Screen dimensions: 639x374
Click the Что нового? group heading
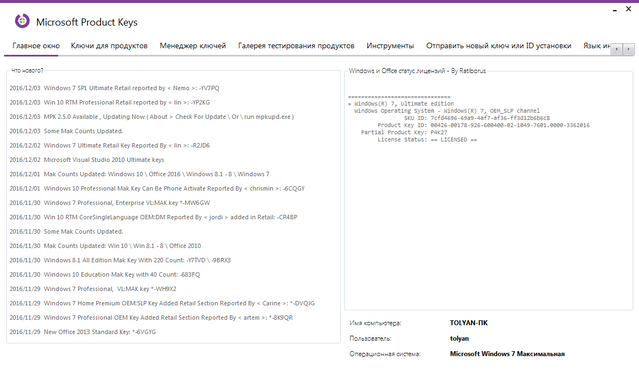pos(27,70)
